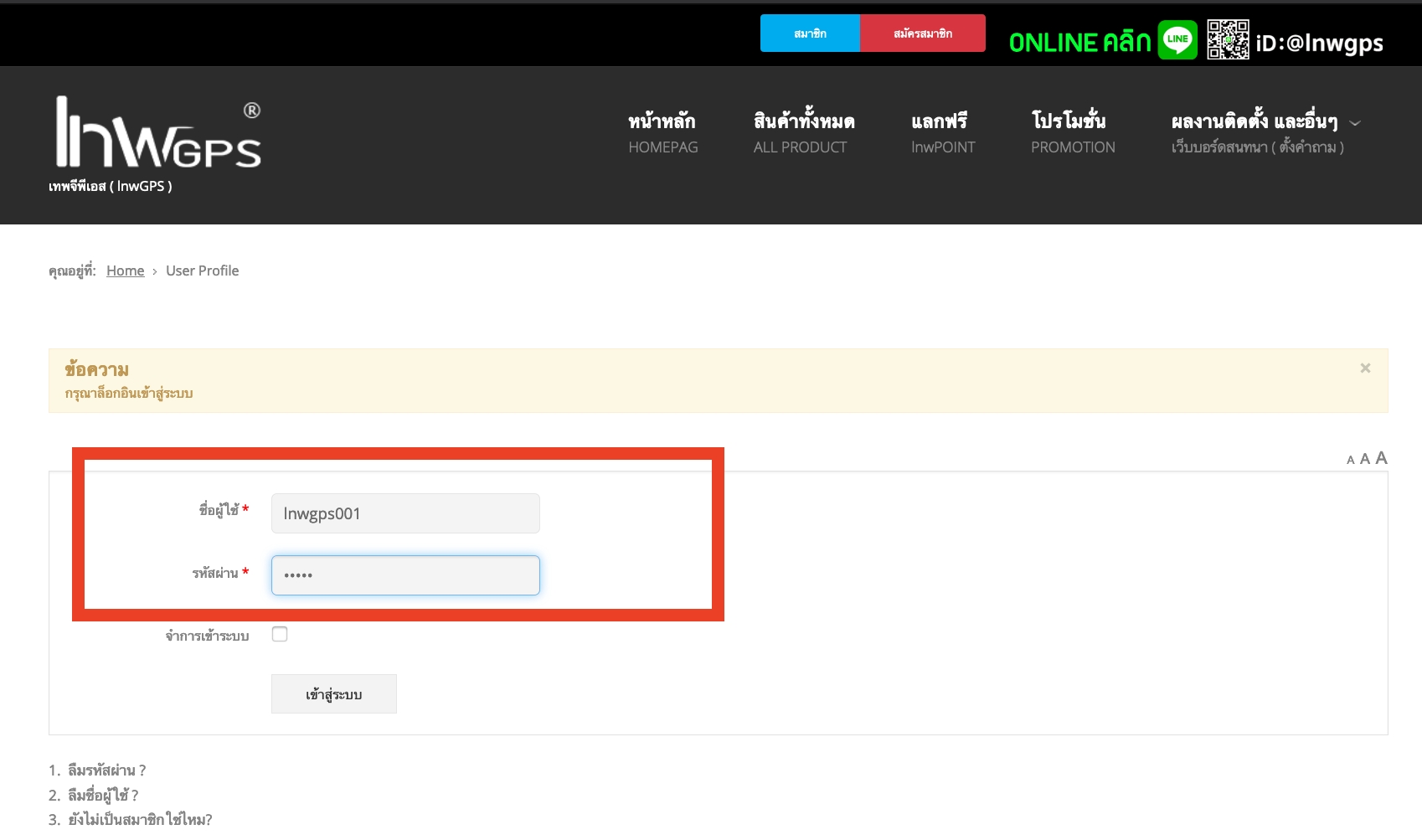Image resolution: width=1422 pixels, height=840 pixels.
Task: Click the Home breadcrumb link
Action: pyautogui.click(x=125, y=271)
